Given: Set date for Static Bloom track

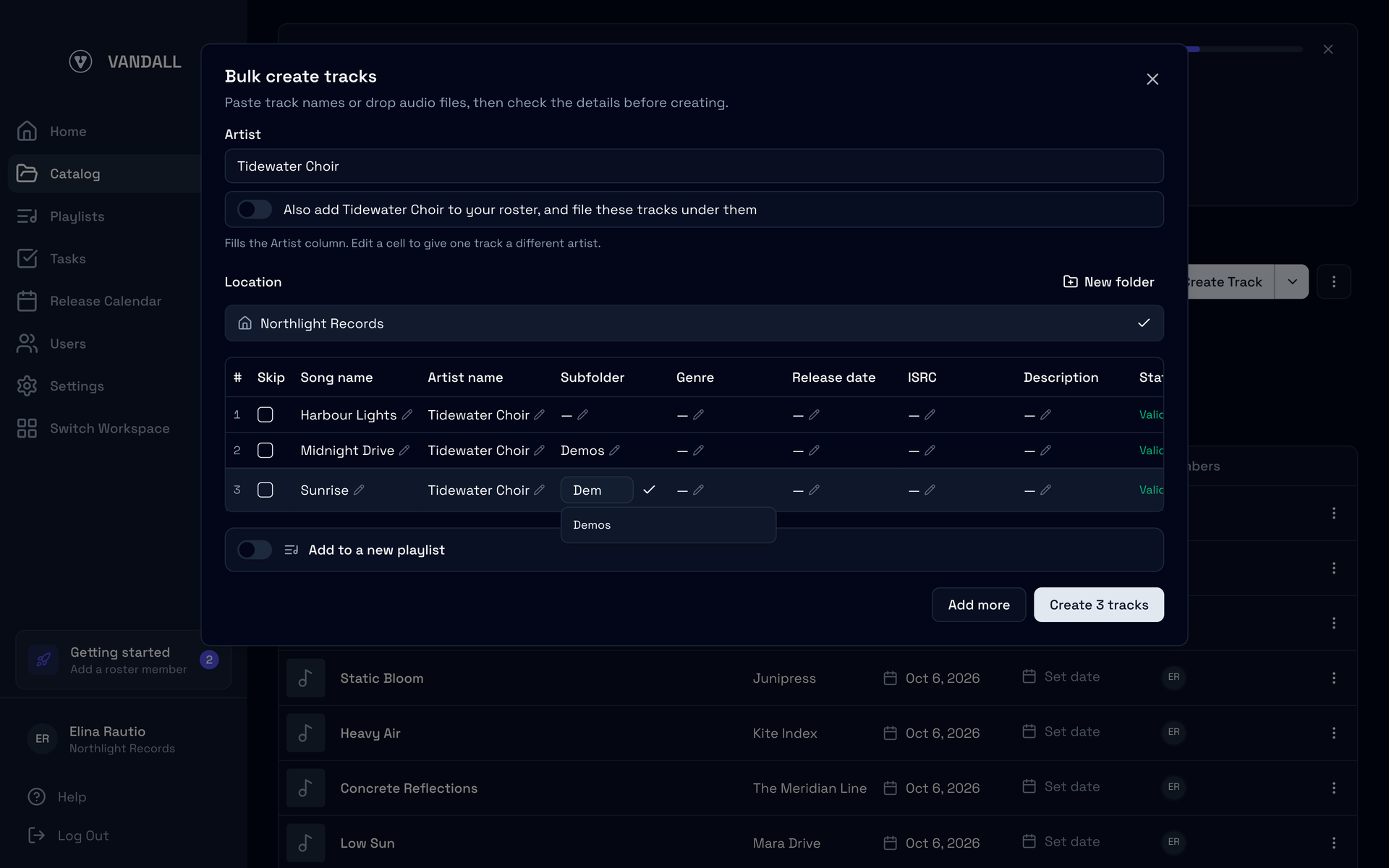Looking at the screenshot, I should tap(1061, 676).
